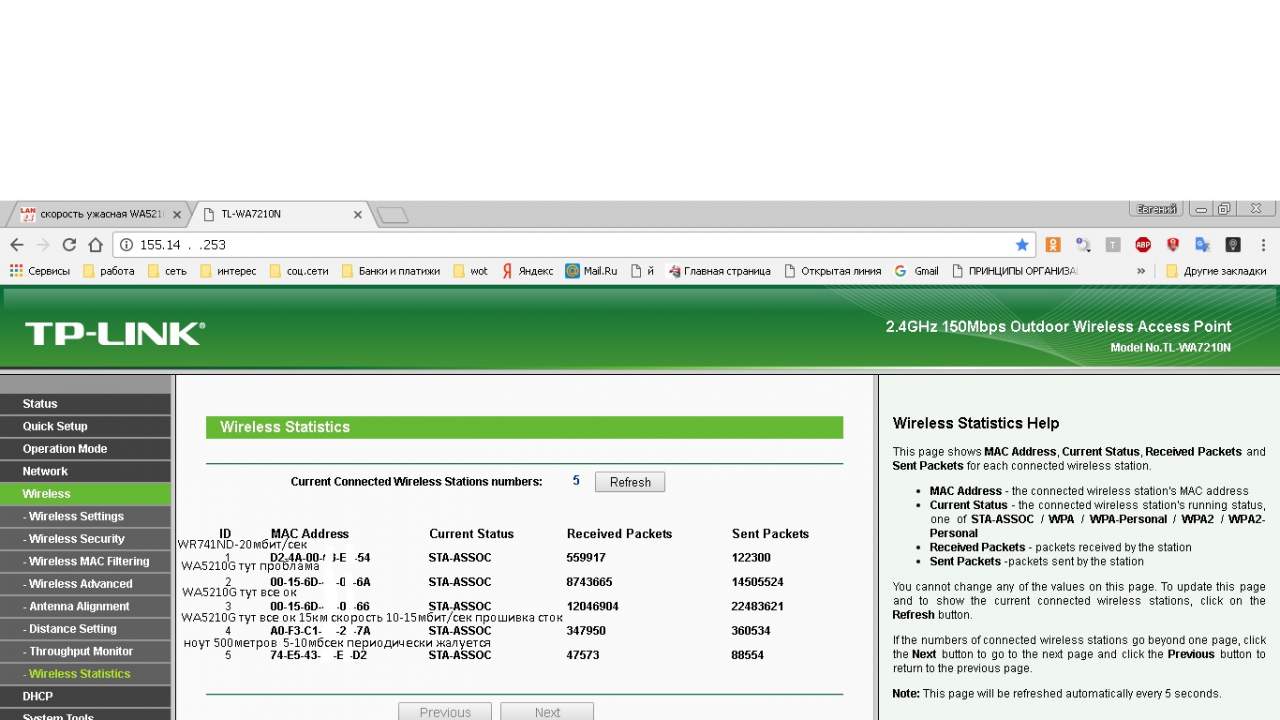Open the Status menu item
1280x720 pixels.
tap(86, 403)
